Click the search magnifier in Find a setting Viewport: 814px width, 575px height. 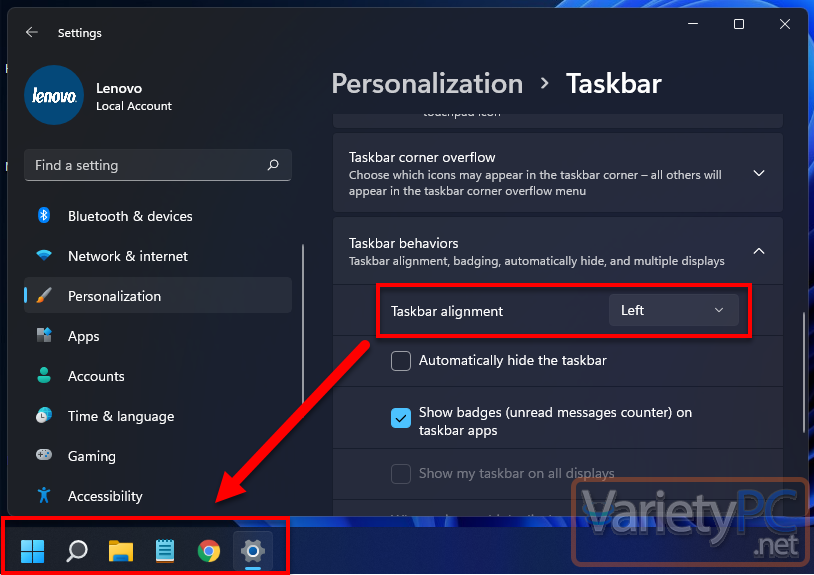coord(273,165)
